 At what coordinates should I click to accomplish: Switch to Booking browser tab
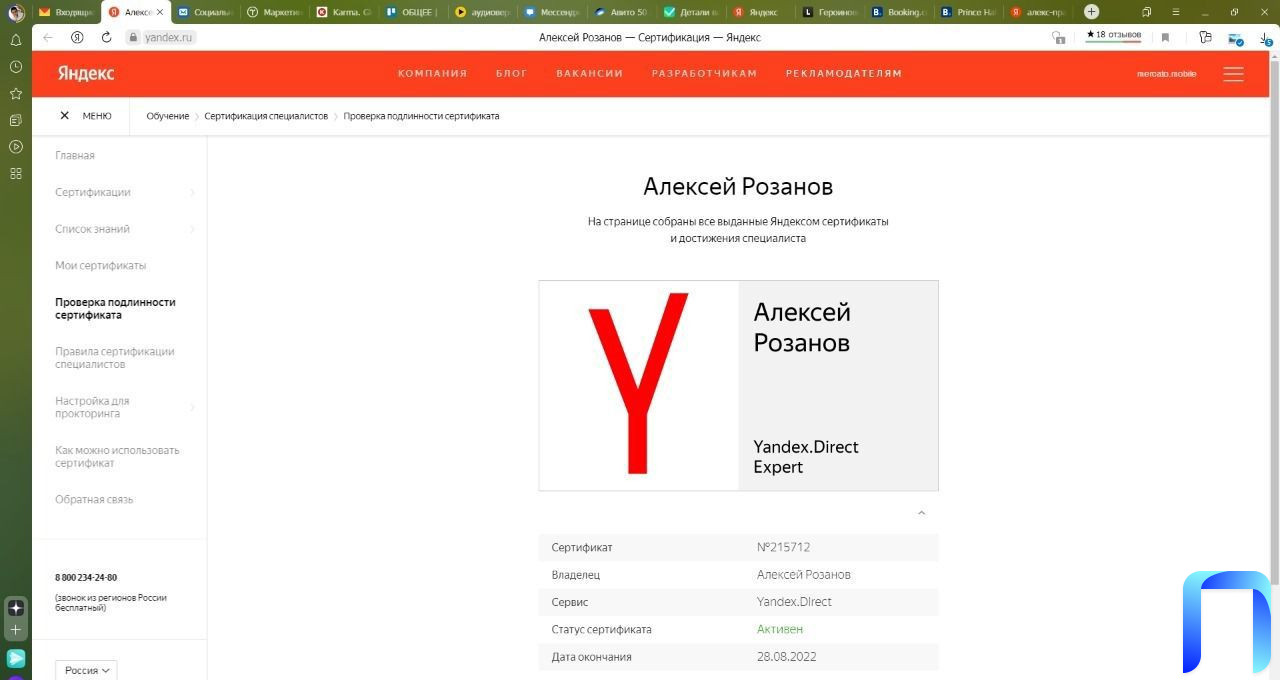[x=898, y=12]
